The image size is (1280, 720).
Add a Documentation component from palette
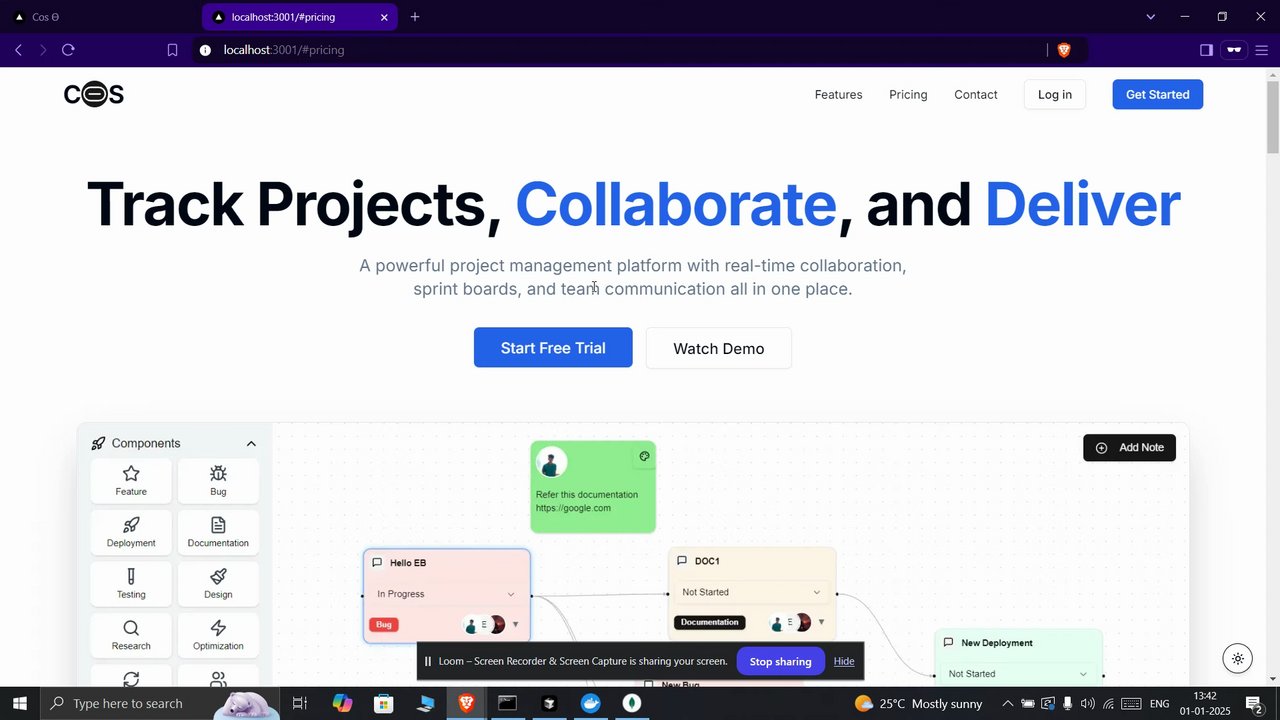click(x=218, y=531)
